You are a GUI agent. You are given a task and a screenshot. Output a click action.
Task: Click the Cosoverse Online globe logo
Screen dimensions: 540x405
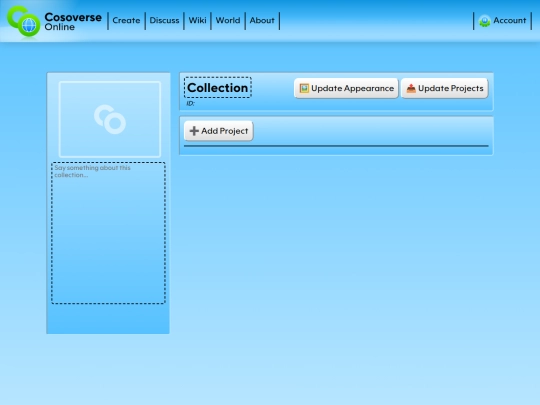point(23,21)
